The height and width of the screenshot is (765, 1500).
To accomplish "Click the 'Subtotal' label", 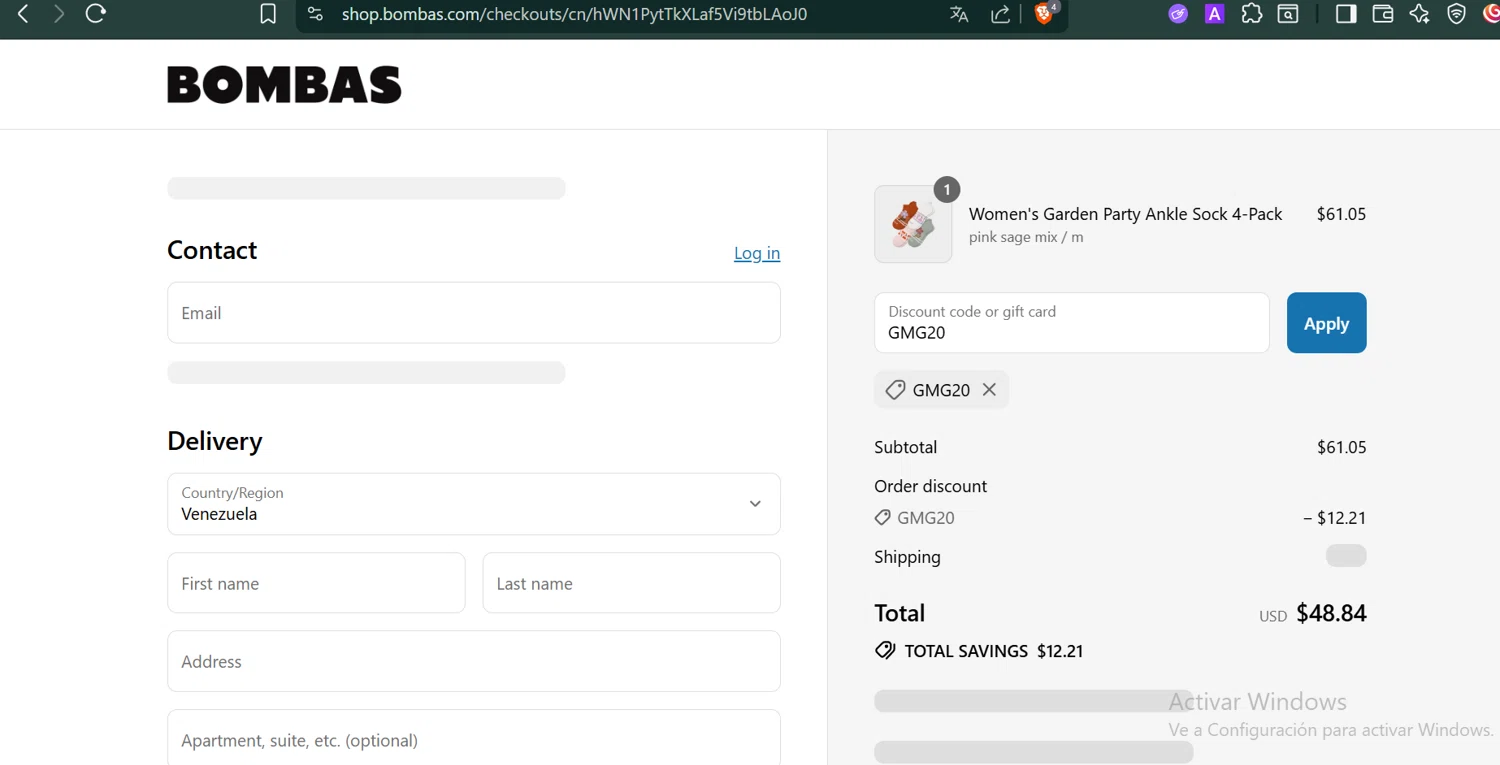I will click(905, 447).
